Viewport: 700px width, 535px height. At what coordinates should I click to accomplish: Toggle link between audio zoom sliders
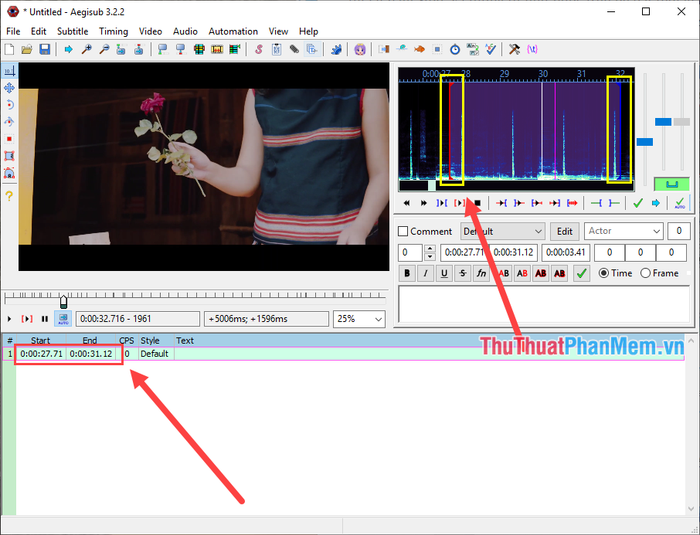point(671,184)
